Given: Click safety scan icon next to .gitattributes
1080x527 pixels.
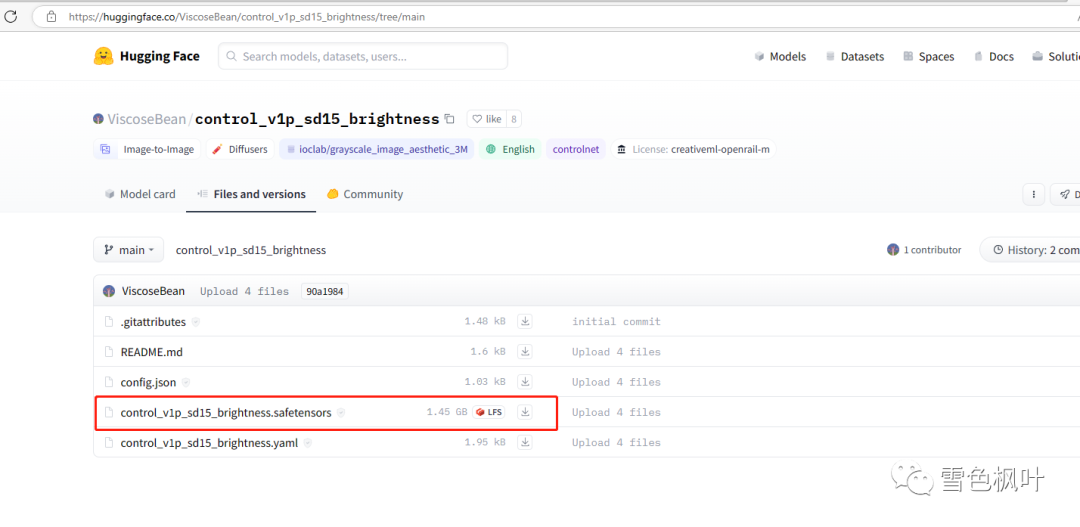Looking at the screenshot, I should pos(196,322).
